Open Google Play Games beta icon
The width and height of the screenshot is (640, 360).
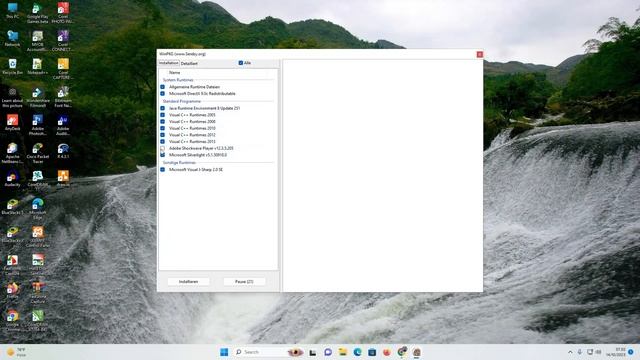[38, 13]
